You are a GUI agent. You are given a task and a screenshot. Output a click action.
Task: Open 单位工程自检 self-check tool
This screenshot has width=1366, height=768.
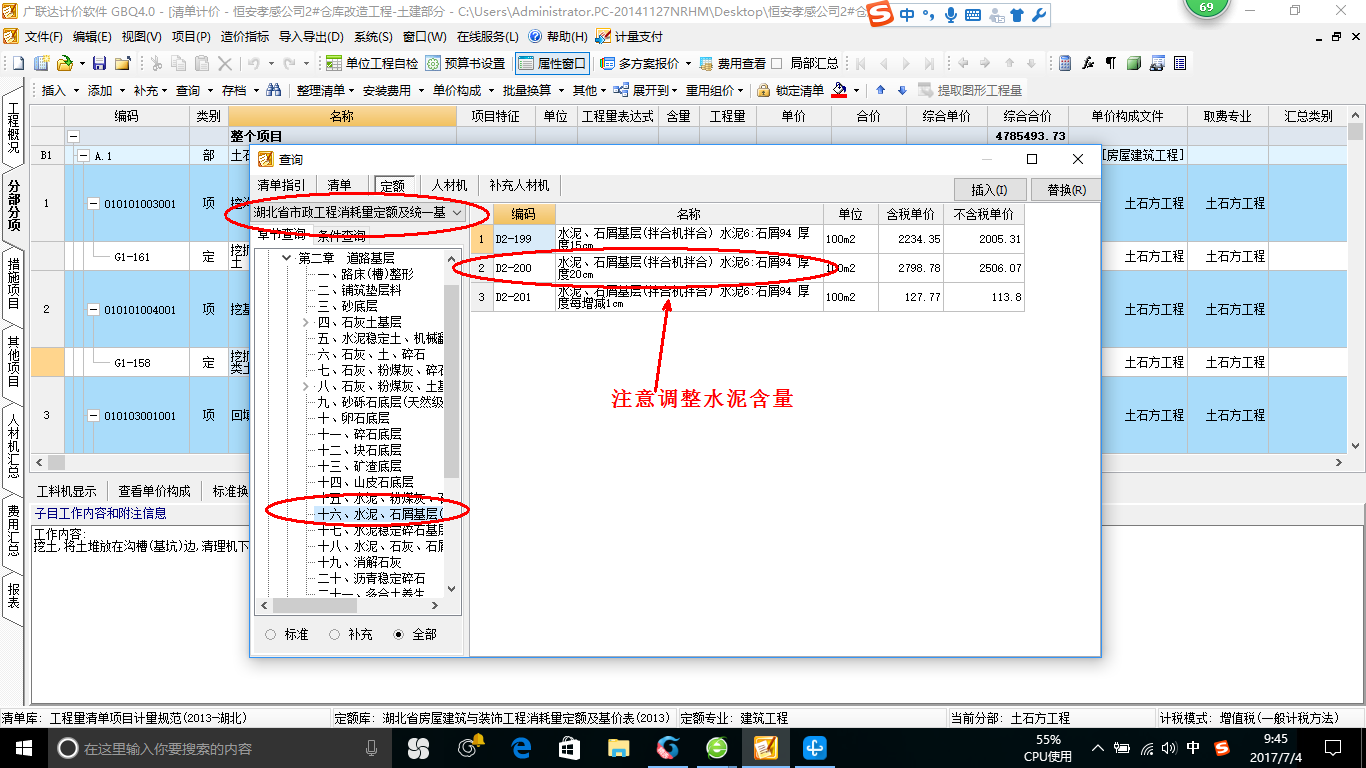(x=373, y=63)
